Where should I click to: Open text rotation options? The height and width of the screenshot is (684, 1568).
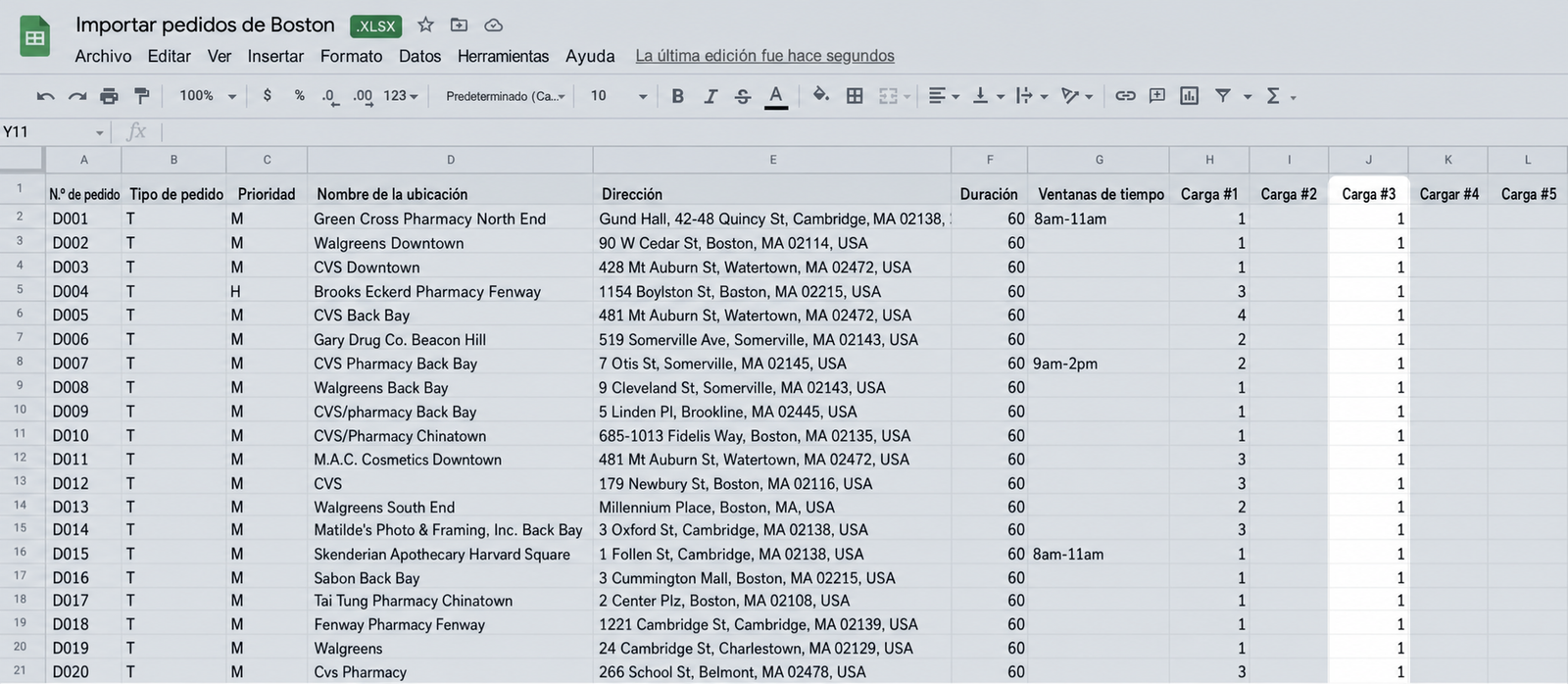(1077, 96)
